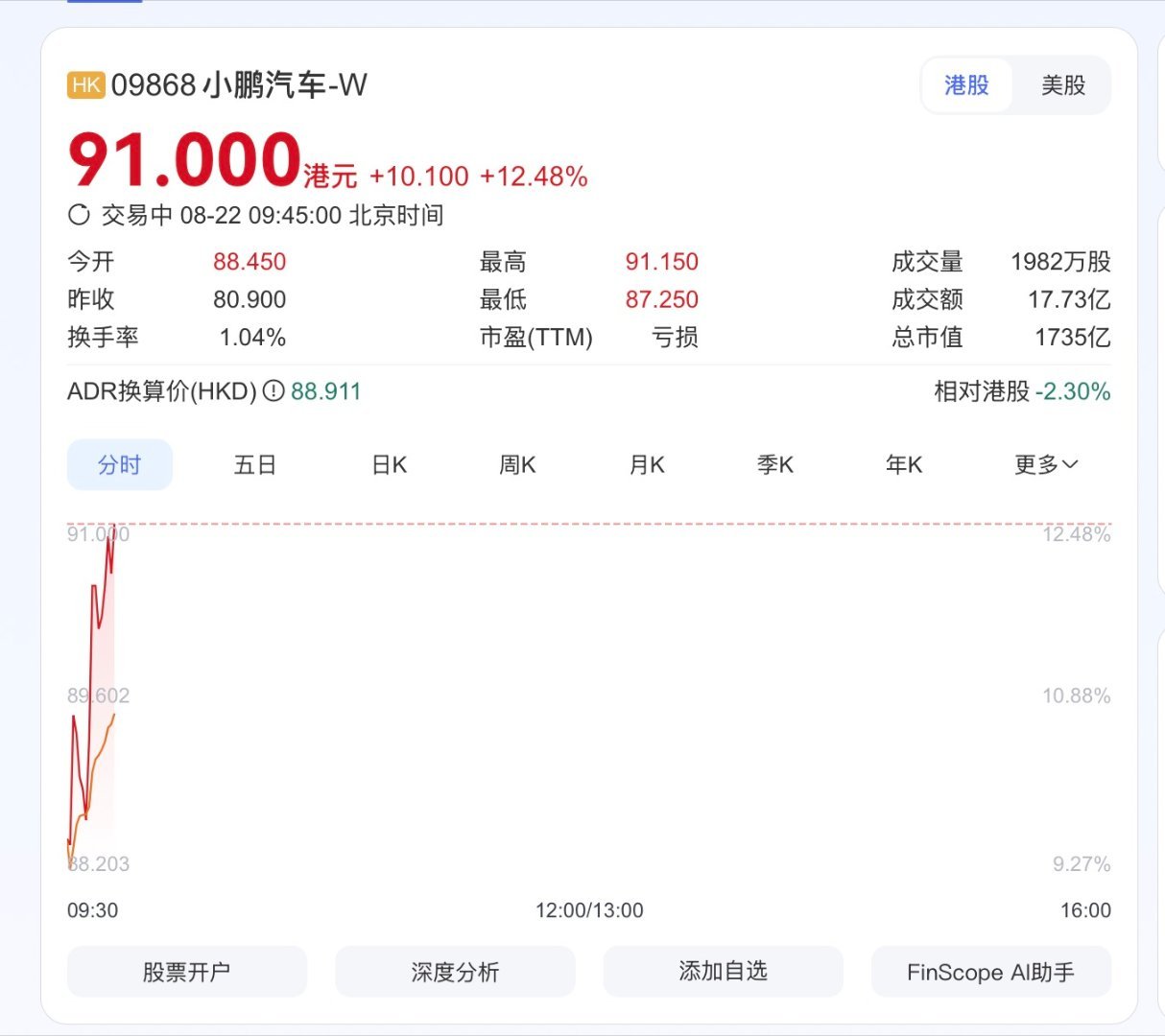
Task: Click the 今开 value 88.450
Action: (x=250, y=262)
